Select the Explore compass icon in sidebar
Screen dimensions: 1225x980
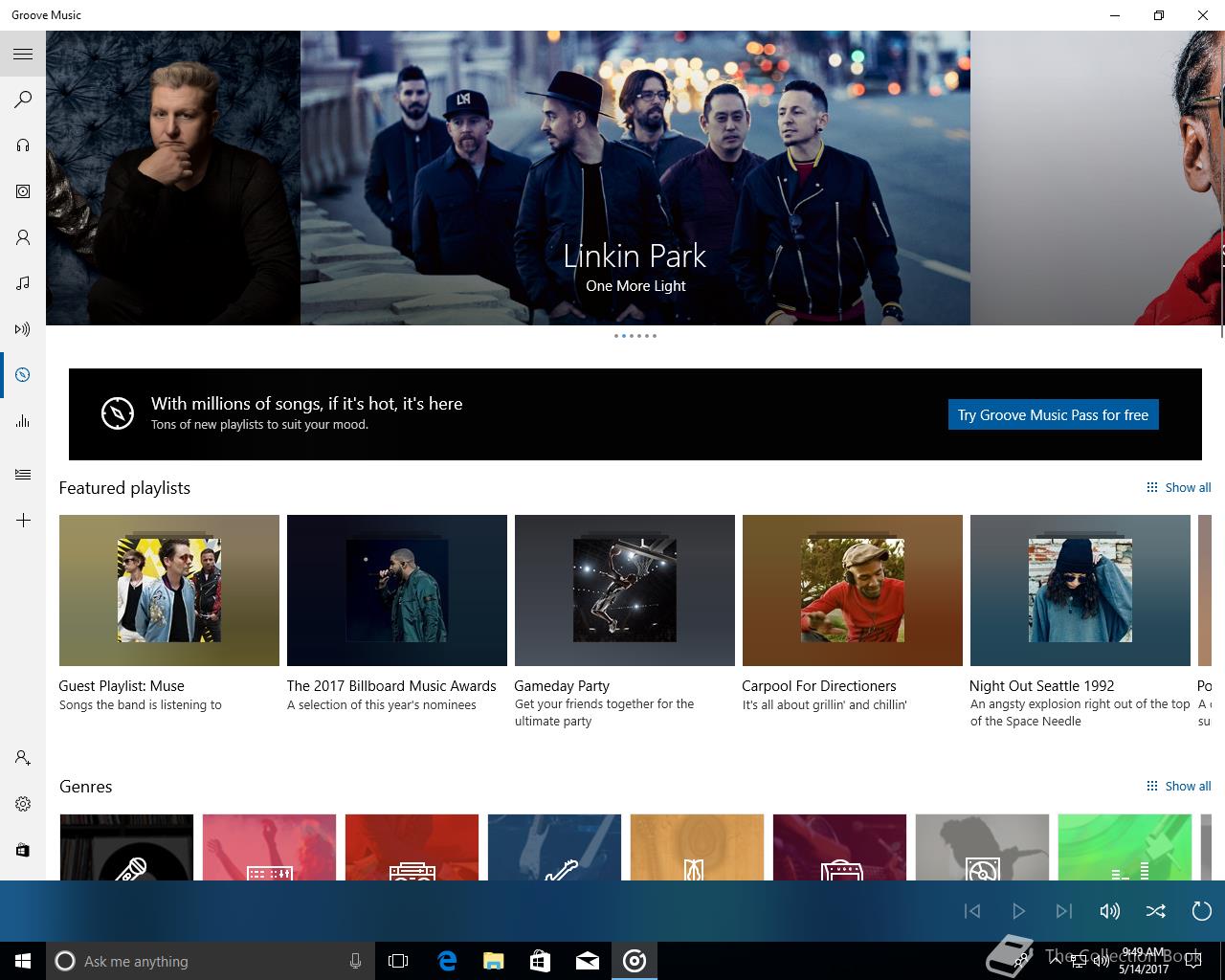(23, 375)
